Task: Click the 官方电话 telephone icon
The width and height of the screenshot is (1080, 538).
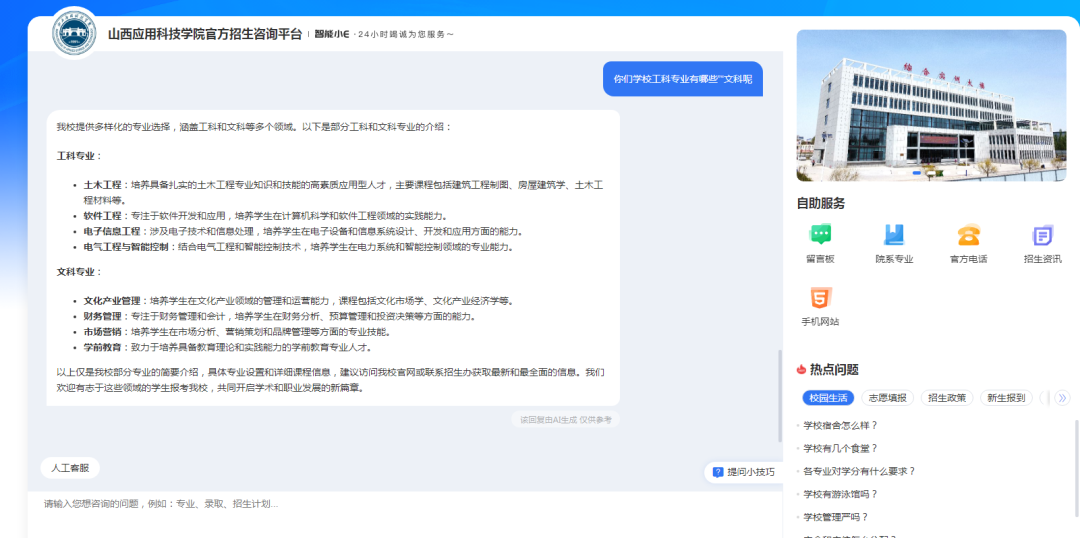Action: tap(967, 236)
